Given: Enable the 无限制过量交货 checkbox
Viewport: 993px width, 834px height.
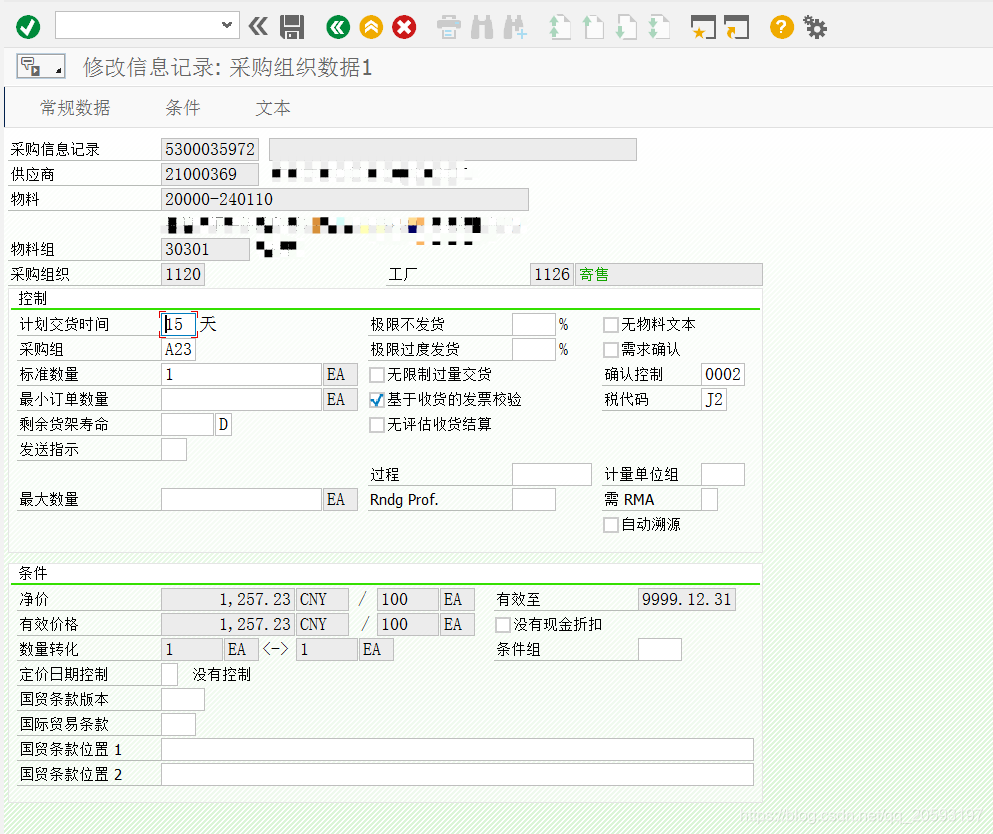Looking at the screenshot, I should point(377,375).
